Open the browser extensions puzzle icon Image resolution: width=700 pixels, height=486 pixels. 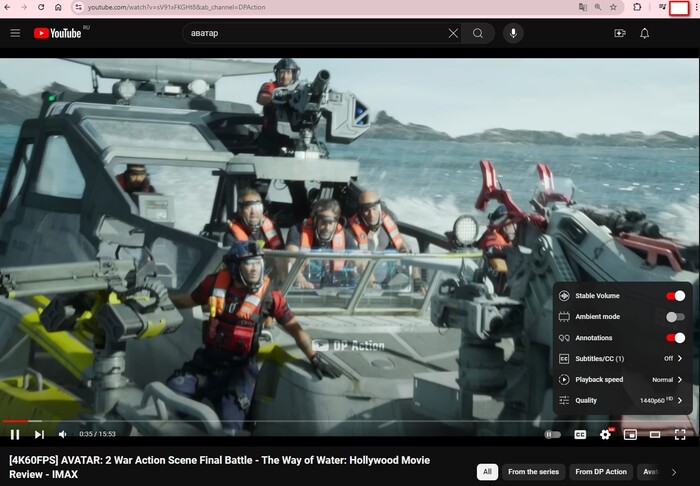coord(637,7)
